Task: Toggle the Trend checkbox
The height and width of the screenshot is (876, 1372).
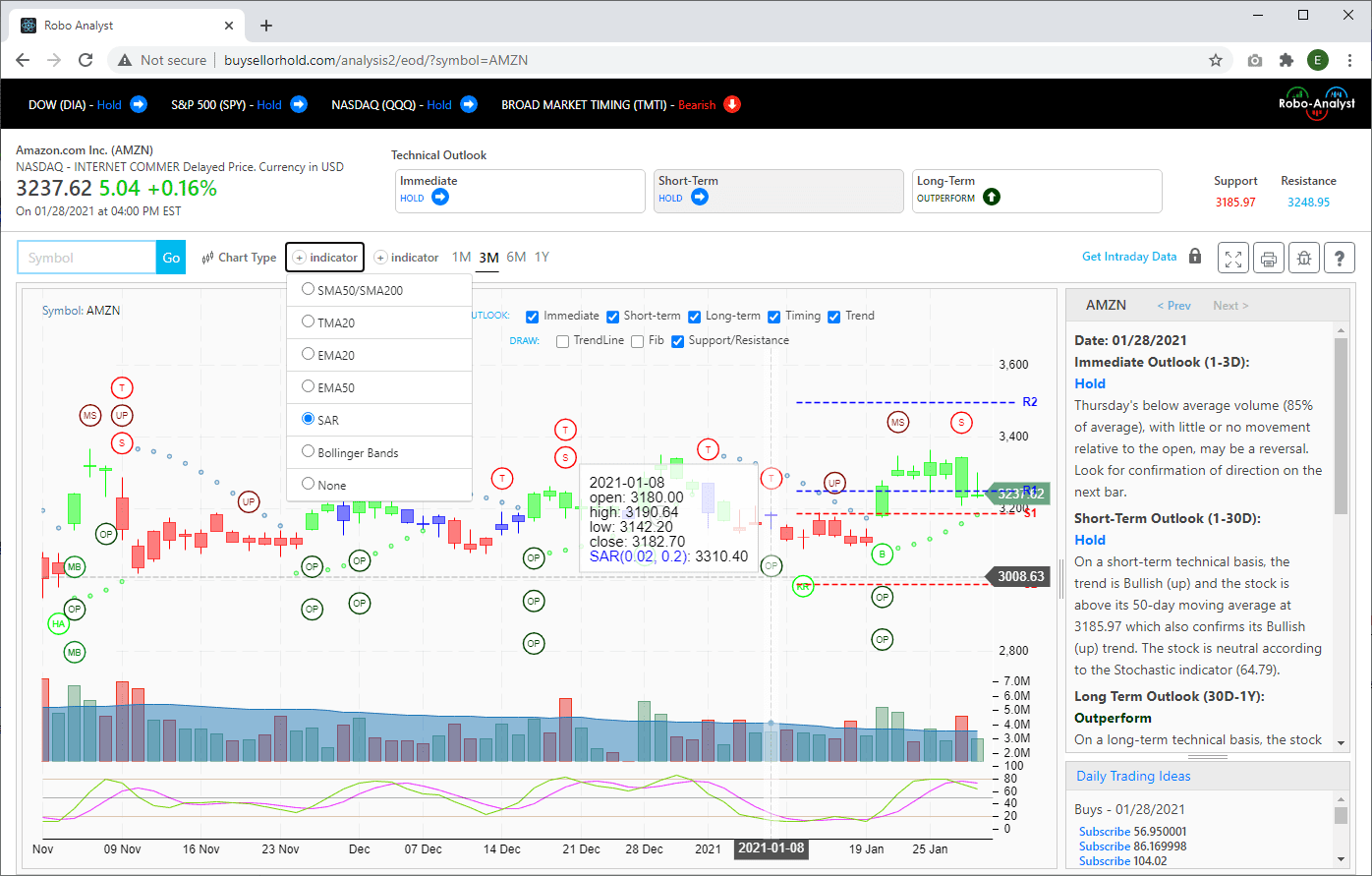Action: pyautogui.click(x=834, y=317)
